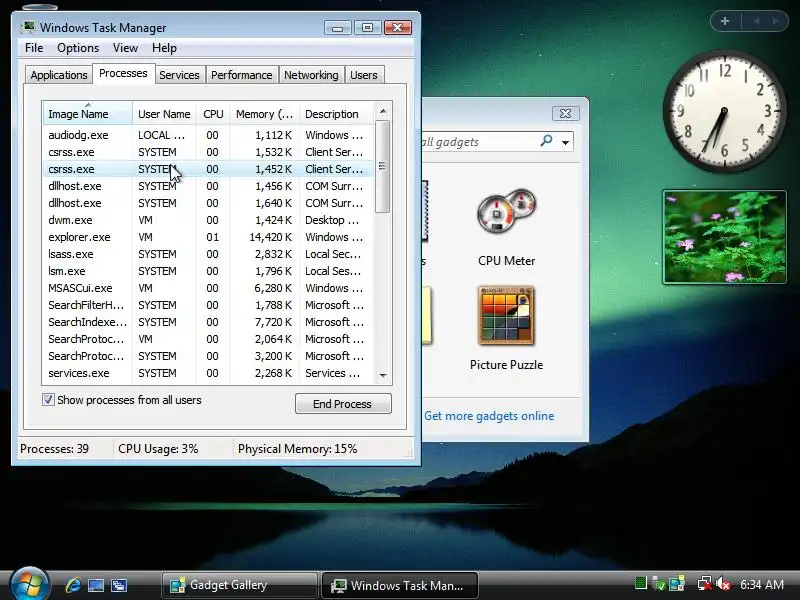Click CPU Usage: 3% in status bar
800x600 pixels.
[x=158, y=449]
